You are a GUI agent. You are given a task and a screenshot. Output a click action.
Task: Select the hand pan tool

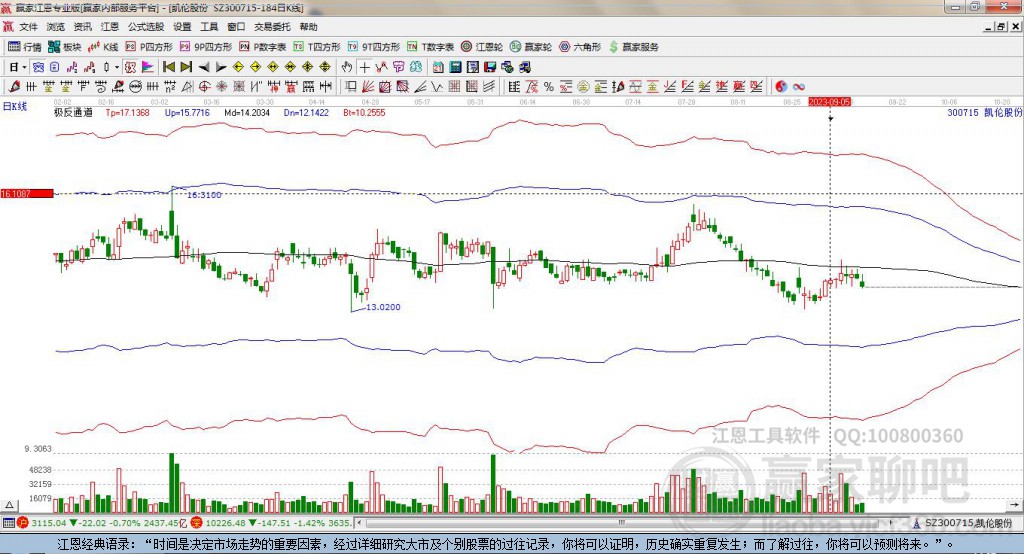pyautogui.click(x=347, y=67)
